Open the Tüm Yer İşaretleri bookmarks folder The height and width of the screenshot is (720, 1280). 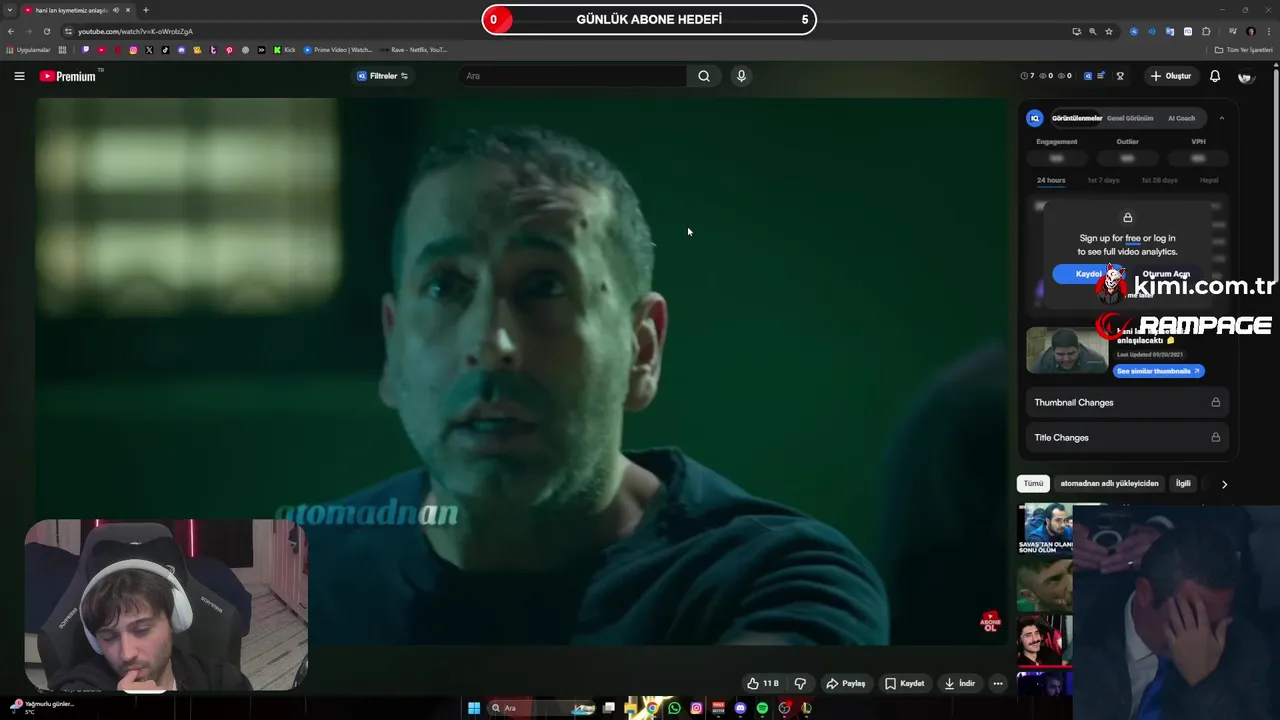pos(1244,49)
